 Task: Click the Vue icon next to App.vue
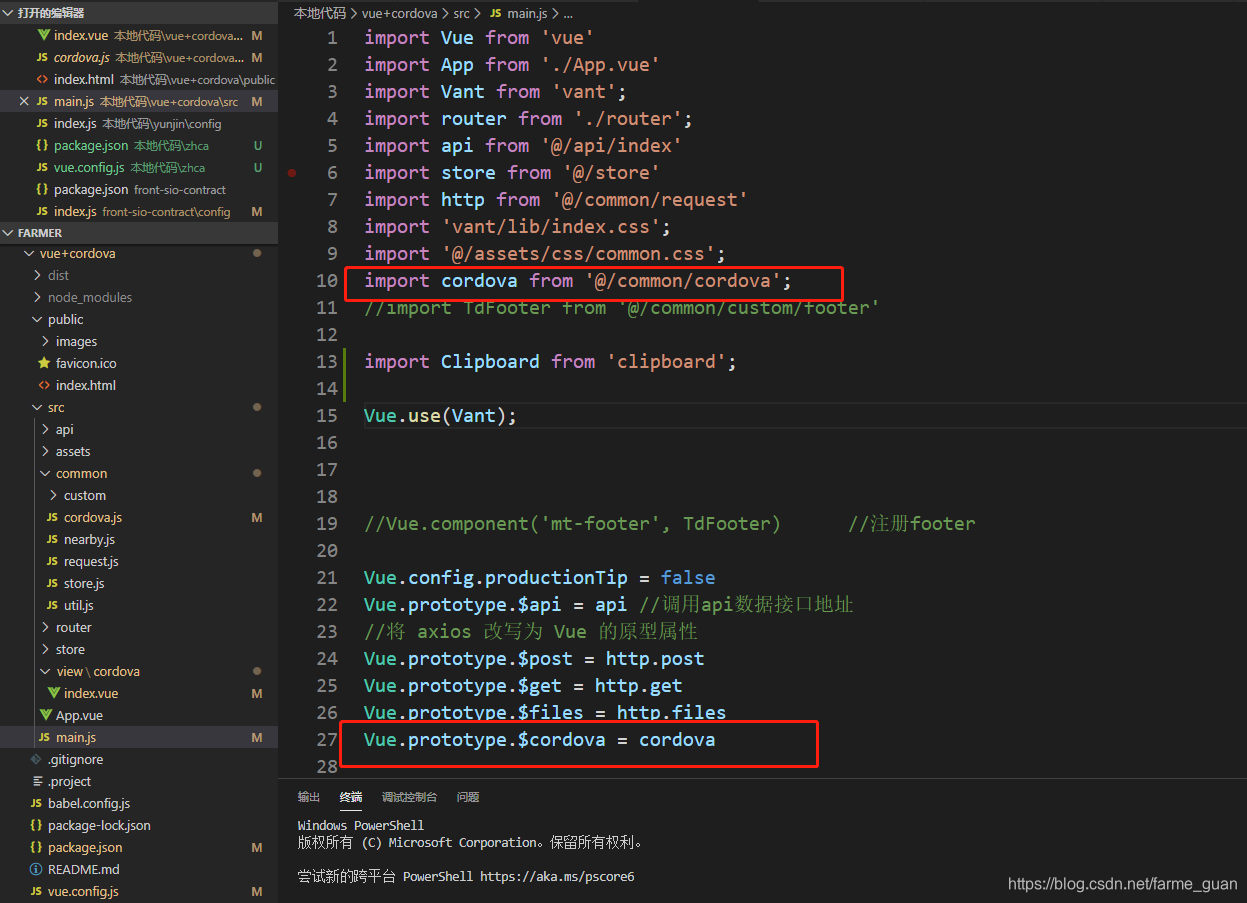point(46,715)
